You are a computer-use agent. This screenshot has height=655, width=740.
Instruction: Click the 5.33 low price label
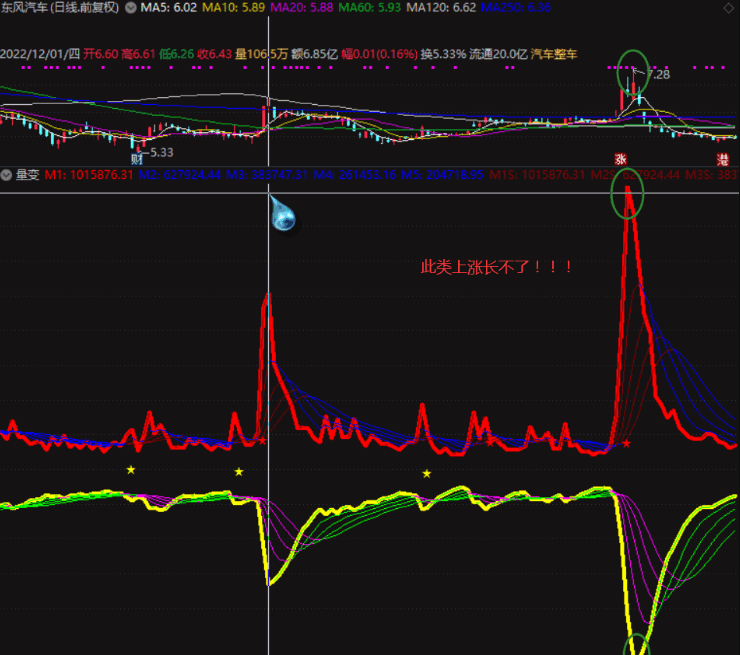(162, 152)
